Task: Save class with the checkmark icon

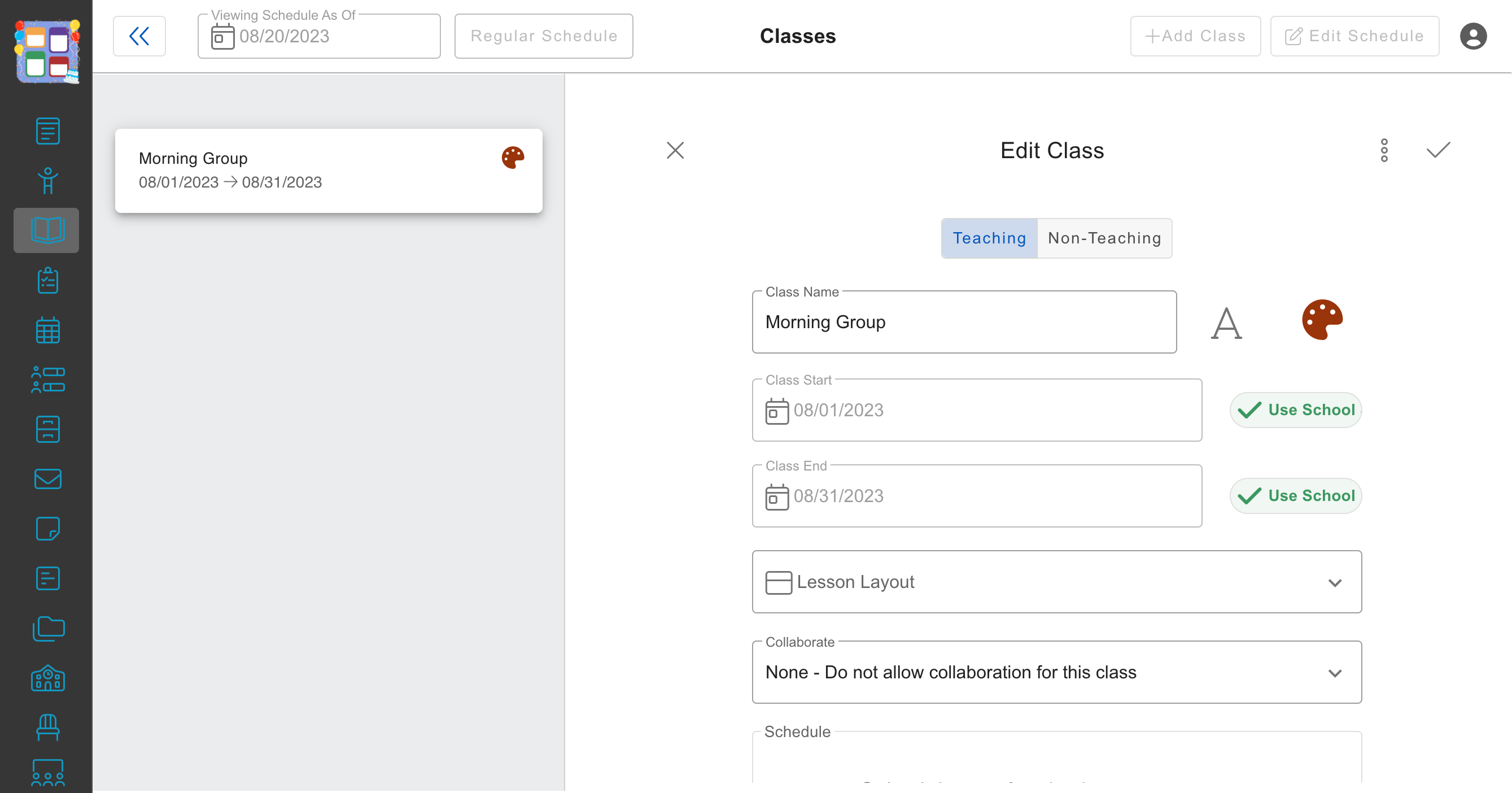Action: pyautogui.click(x=1438, y=150)
